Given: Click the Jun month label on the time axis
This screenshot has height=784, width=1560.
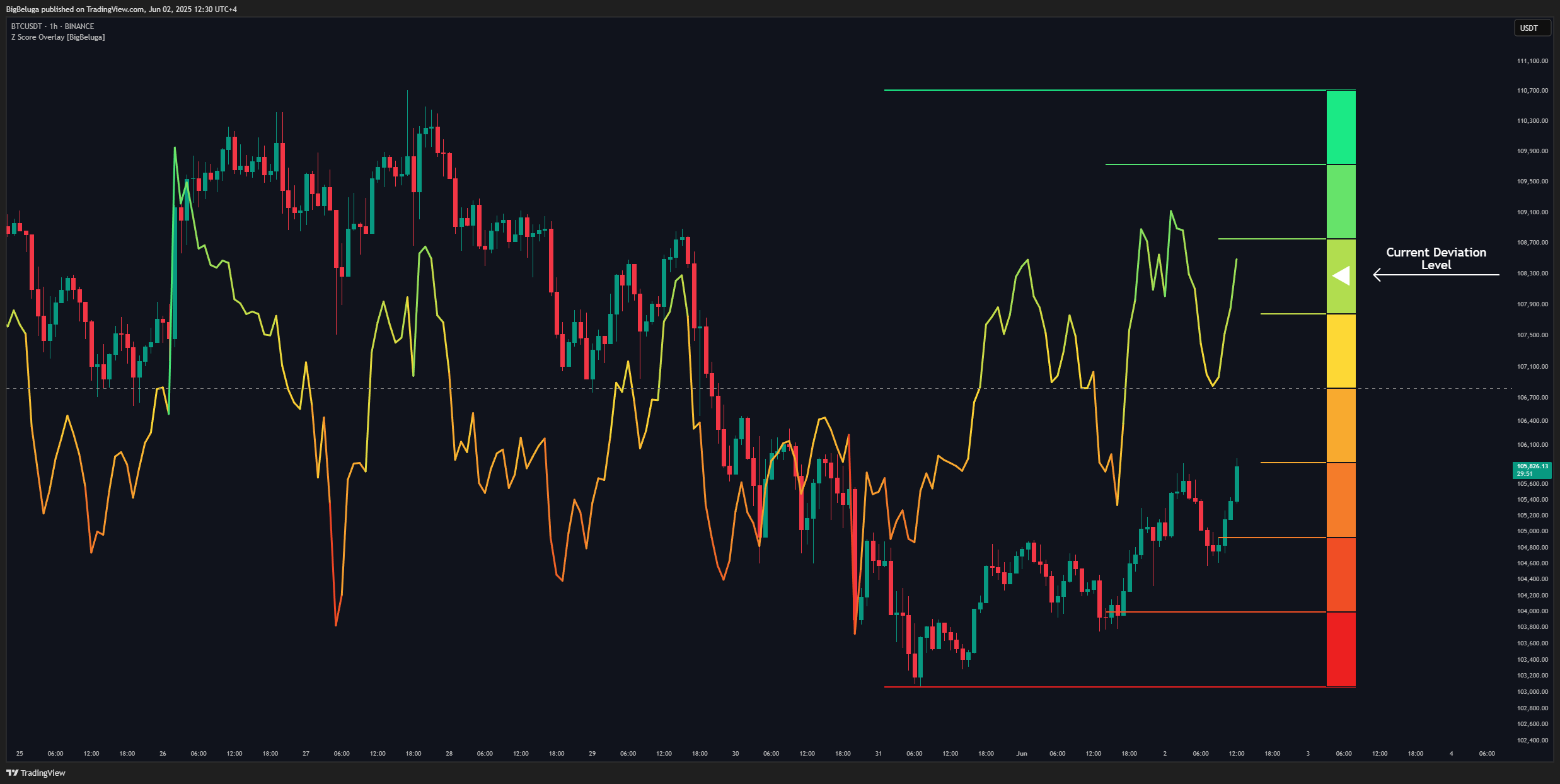Looking at the screenshot, I should [1022, 754].
